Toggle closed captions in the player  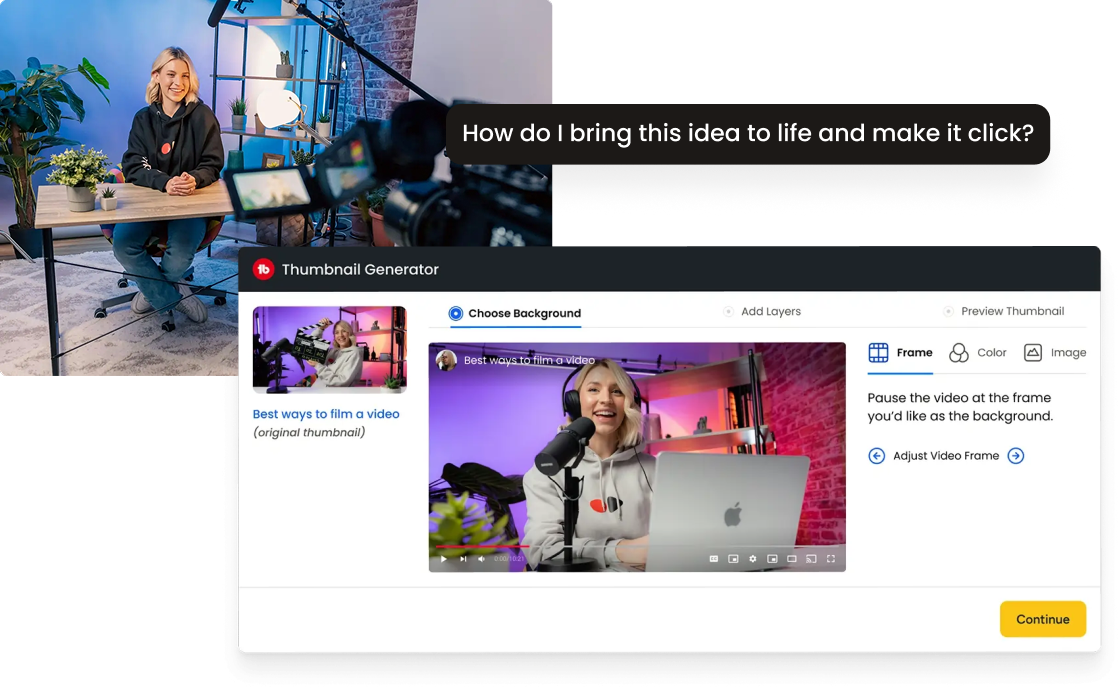(714, 559)
